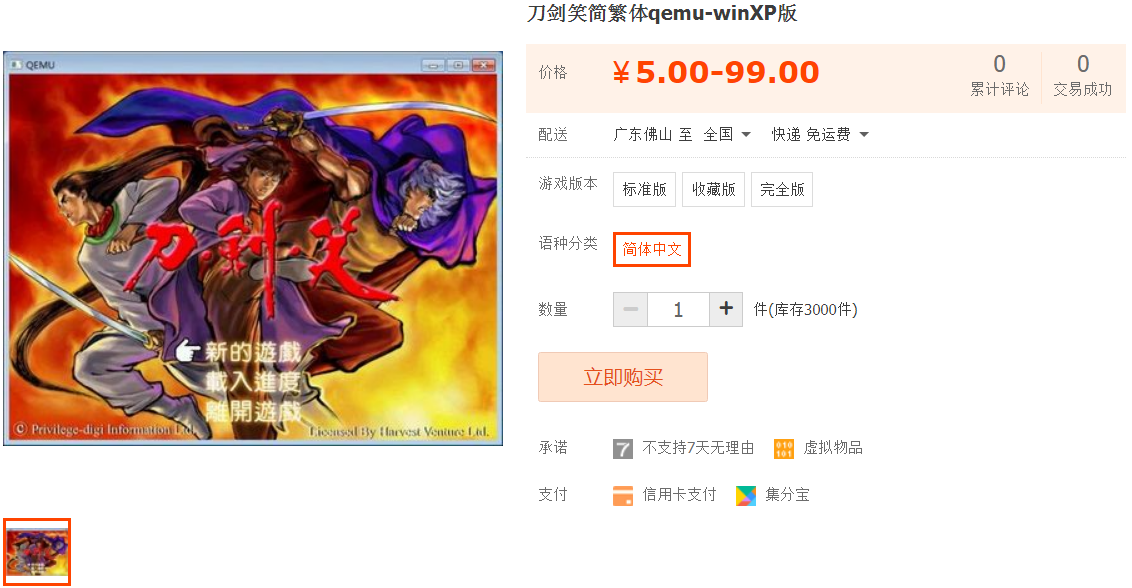Screen dimensions: 1132x588
Task: Expand the 全国 destination dropdown
Action: point(727,134)
